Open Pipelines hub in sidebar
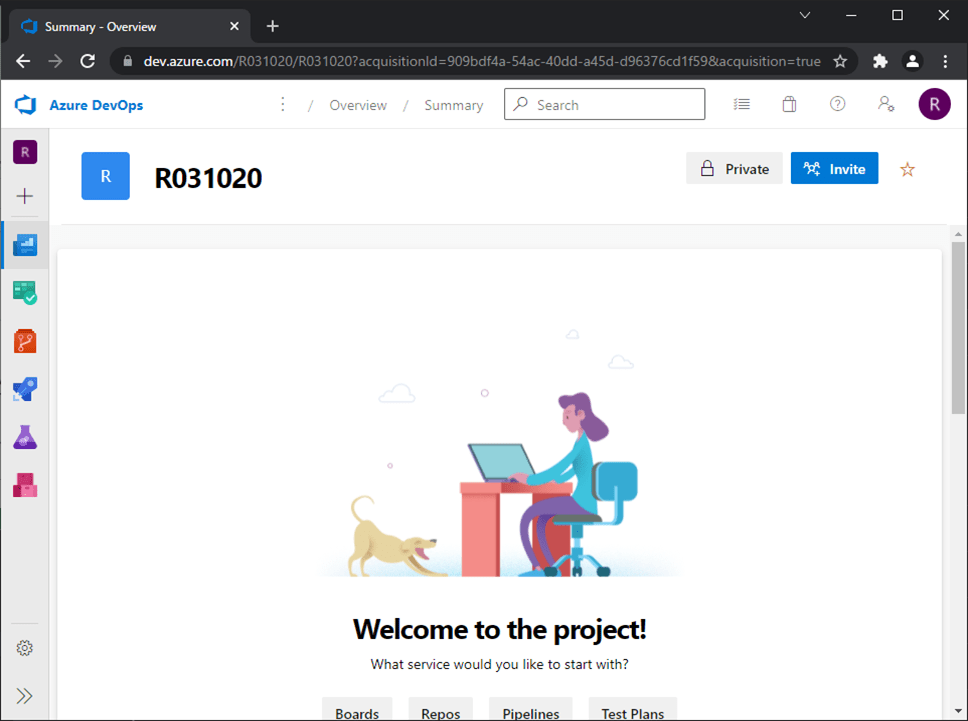The width and height of the screenshot is (968, 721). pyautogui.click(x=25, y=389)
